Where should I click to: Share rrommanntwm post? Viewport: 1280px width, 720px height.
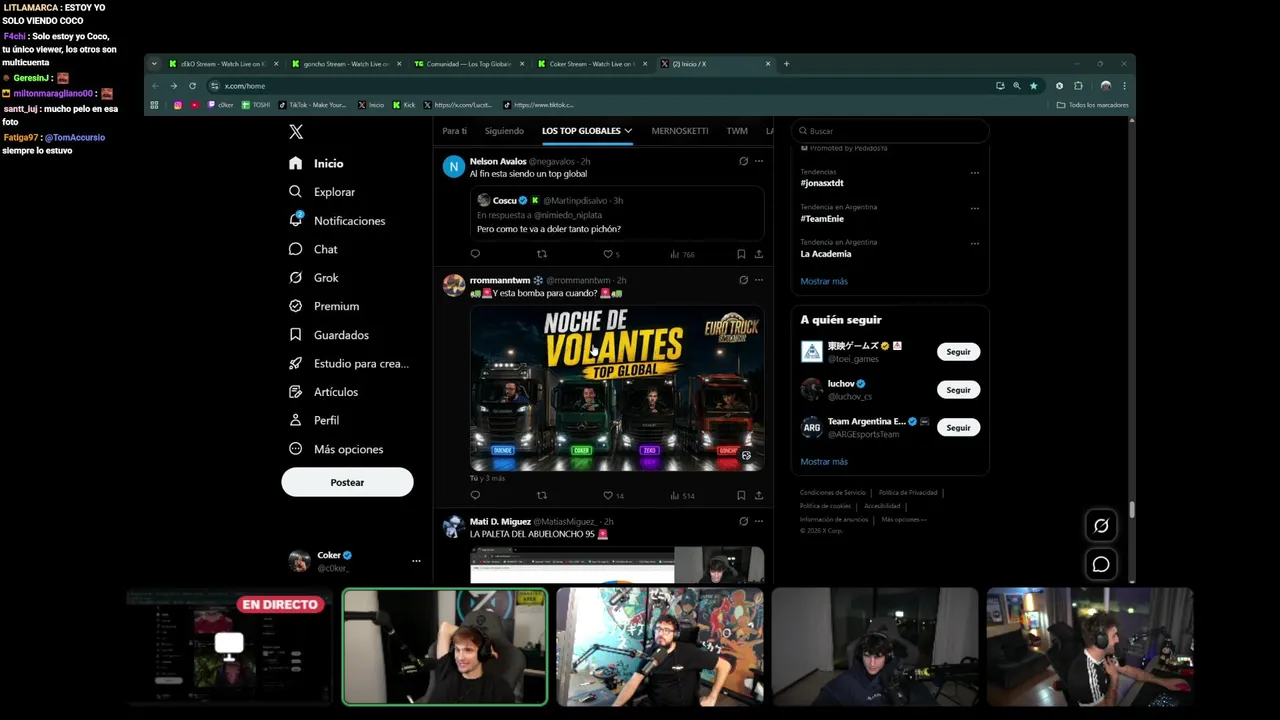coord(759,495)
